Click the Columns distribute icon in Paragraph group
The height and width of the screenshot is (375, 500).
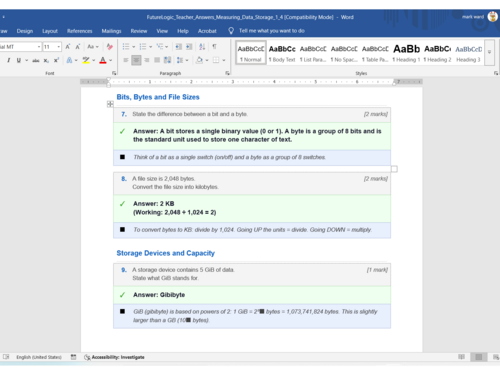pyautogui.click(x=168, y=60)
